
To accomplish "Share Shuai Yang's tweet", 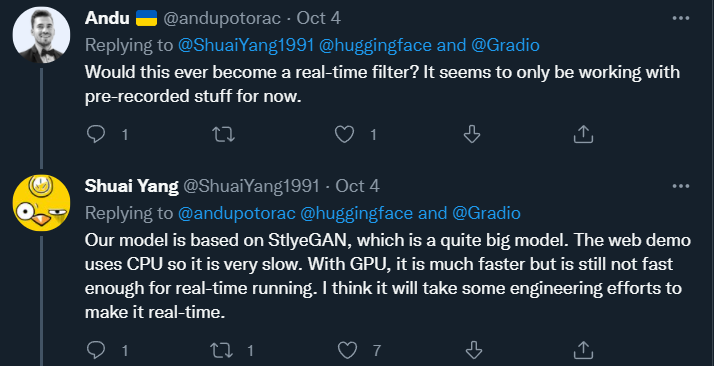I will pos(583,350).
